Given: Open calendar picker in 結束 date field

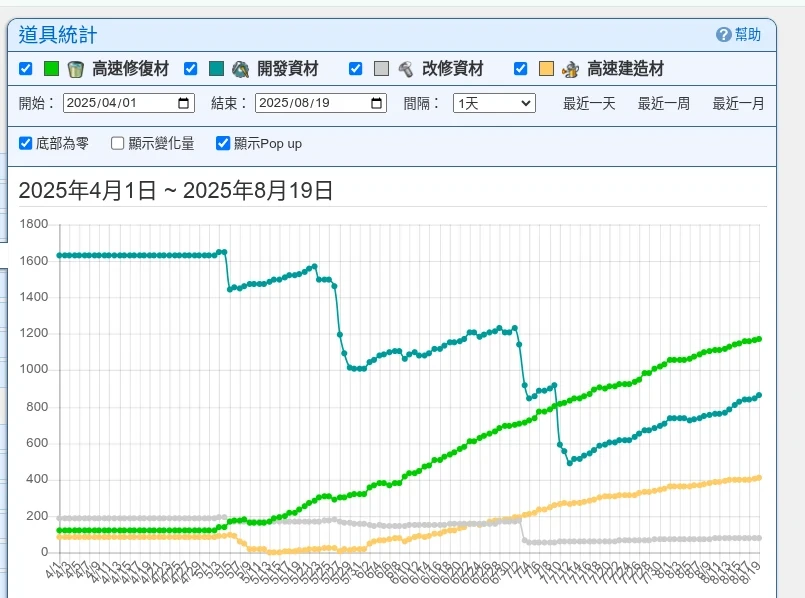Looking at the screenshot, I should coord(376,103).
